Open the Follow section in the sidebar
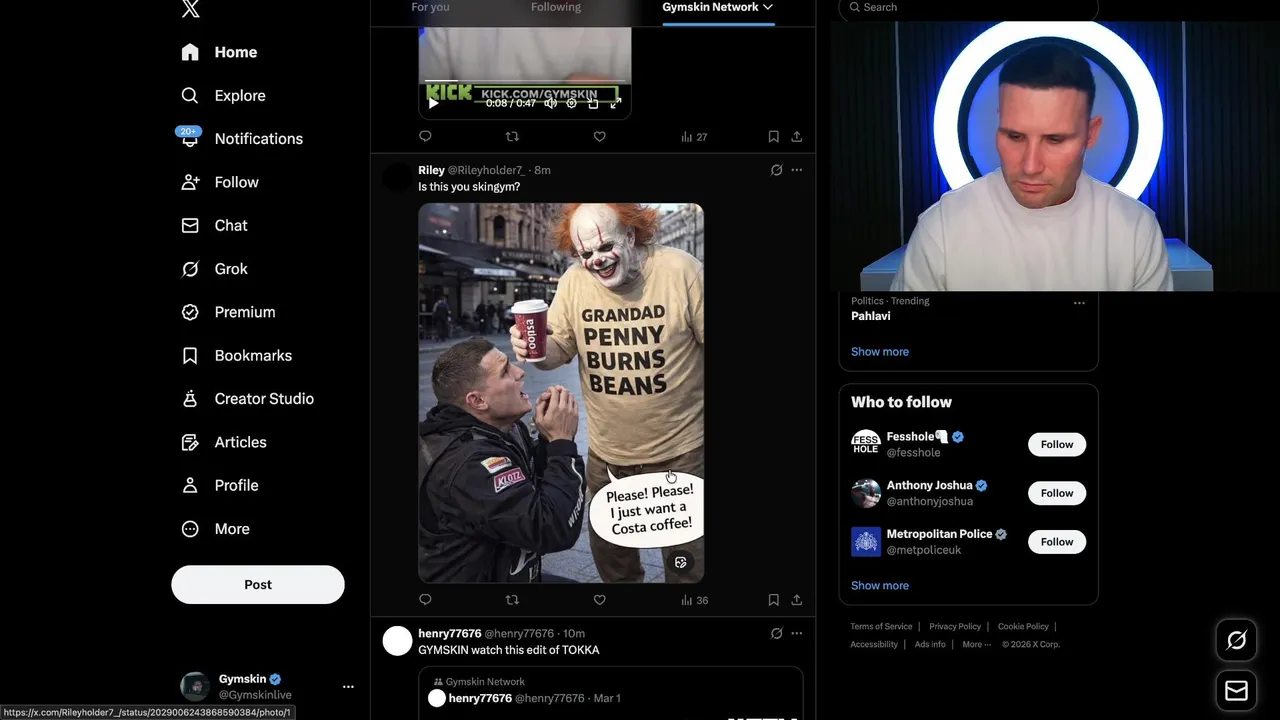1280x720 pixels. [219, 182]
